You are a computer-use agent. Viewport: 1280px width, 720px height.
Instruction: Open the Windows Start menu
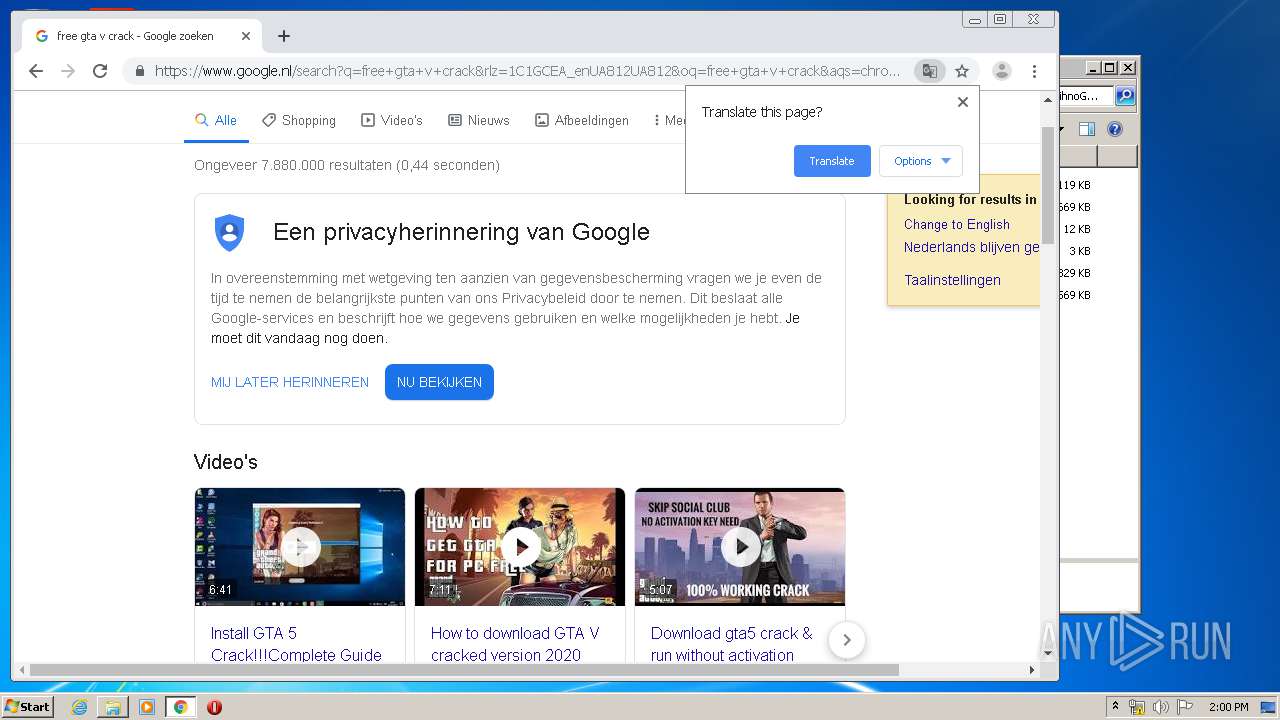(27, 707)
